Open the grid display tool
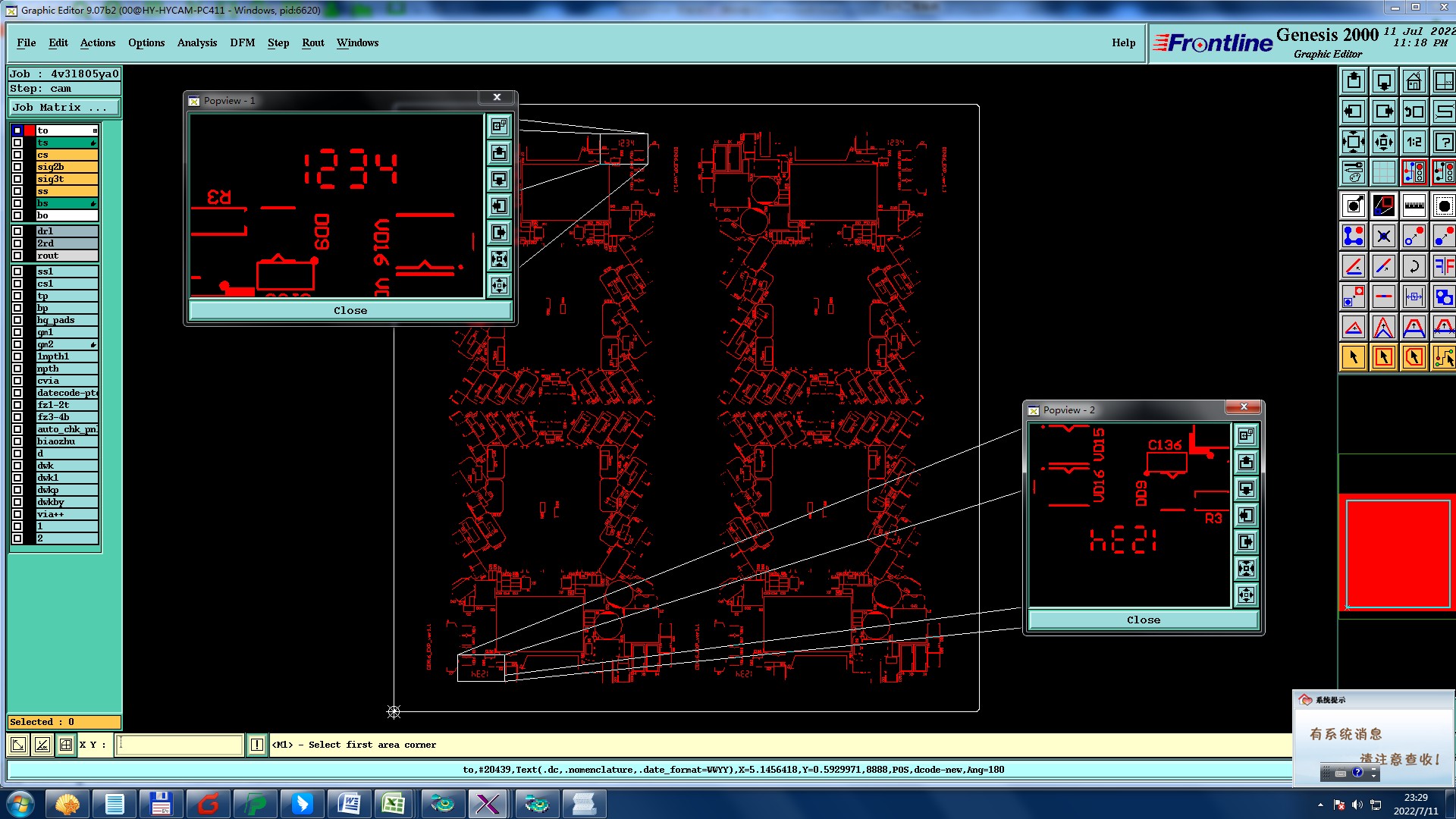 click(1383, 173)
